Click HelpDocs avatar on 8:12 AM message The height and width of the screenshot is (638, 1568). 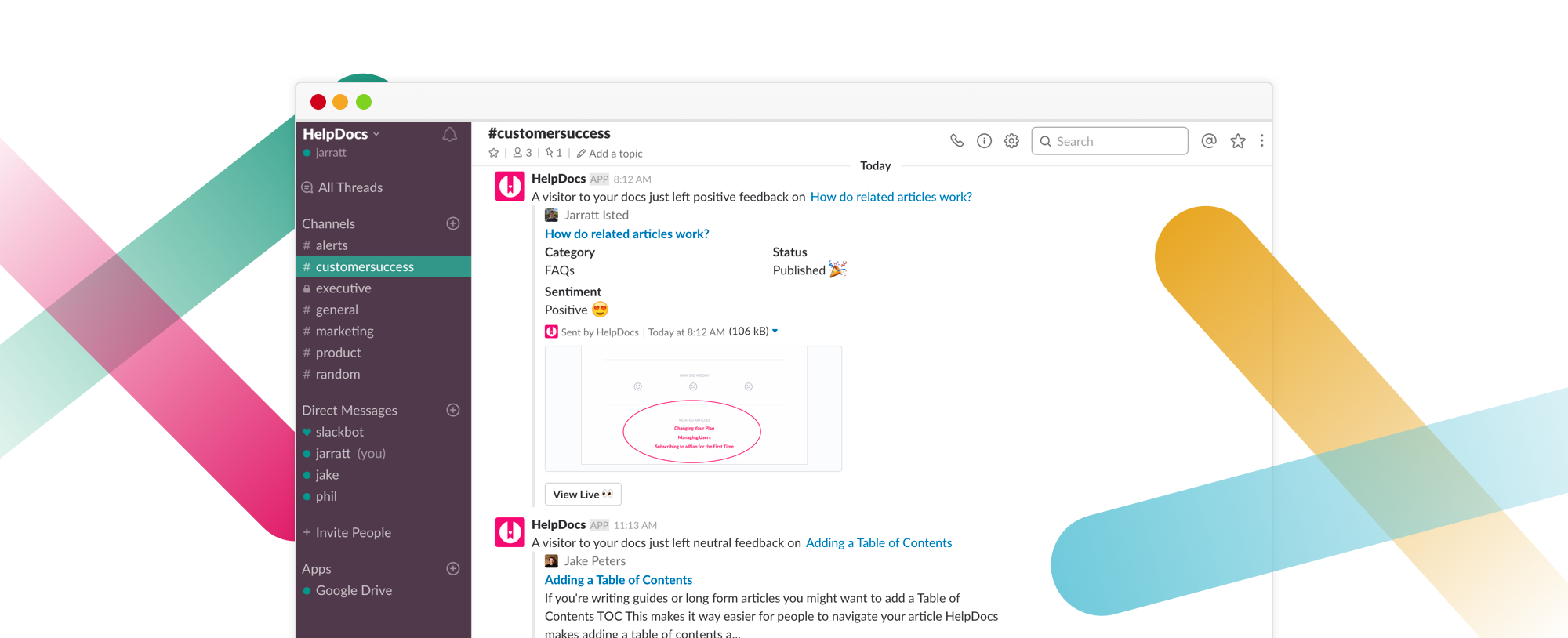(510, 187)
